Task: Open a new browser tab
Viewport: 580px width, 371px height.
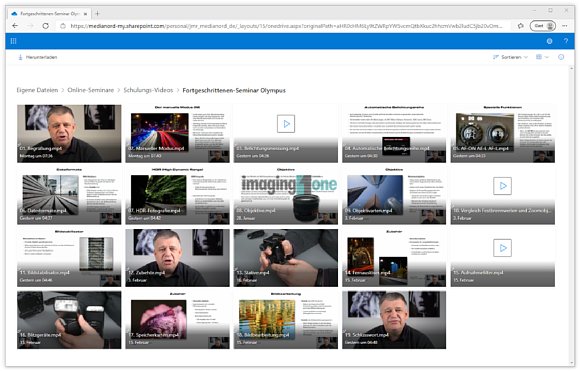Action: (97, 14)
